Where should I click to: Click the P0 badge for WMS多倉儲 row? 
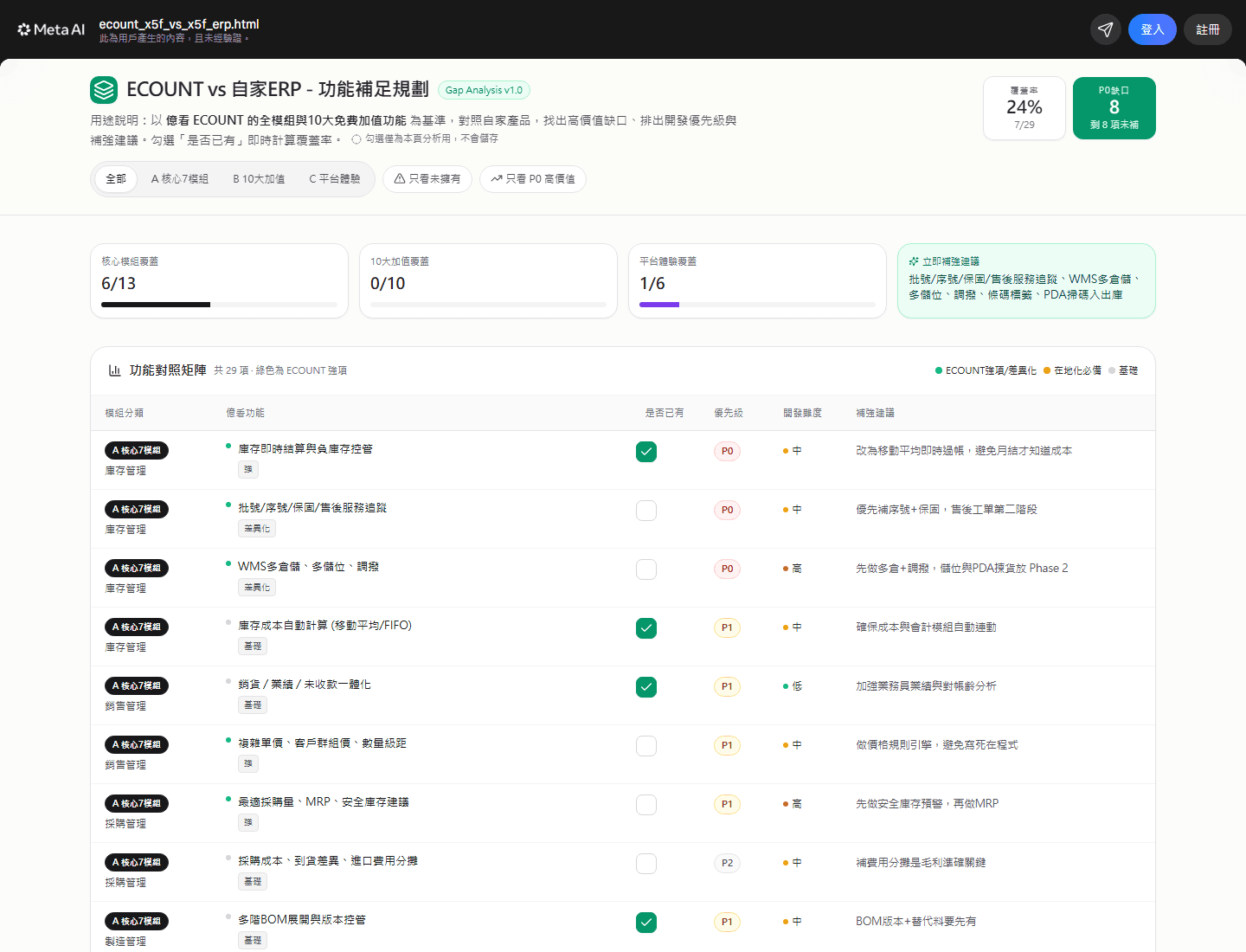coord(727,569)
